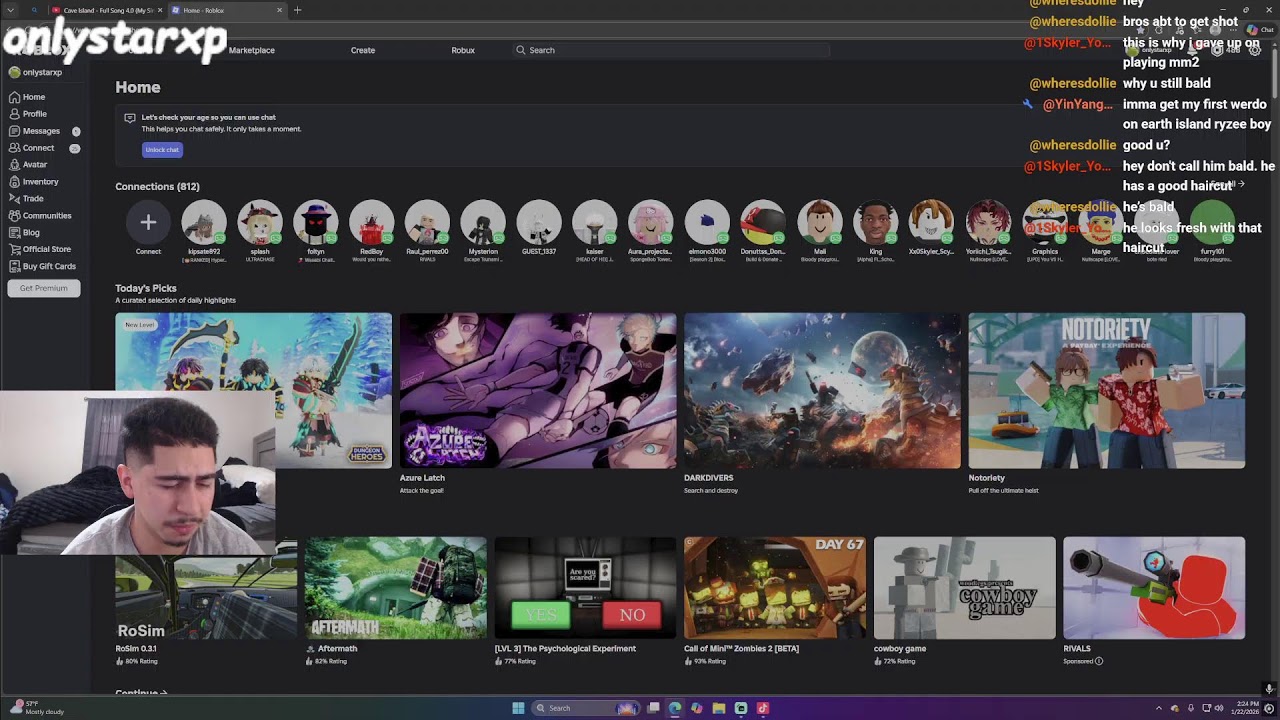
Task: Click the Sponsored info icon under RIVALS
Action: tap(1099, 661)
